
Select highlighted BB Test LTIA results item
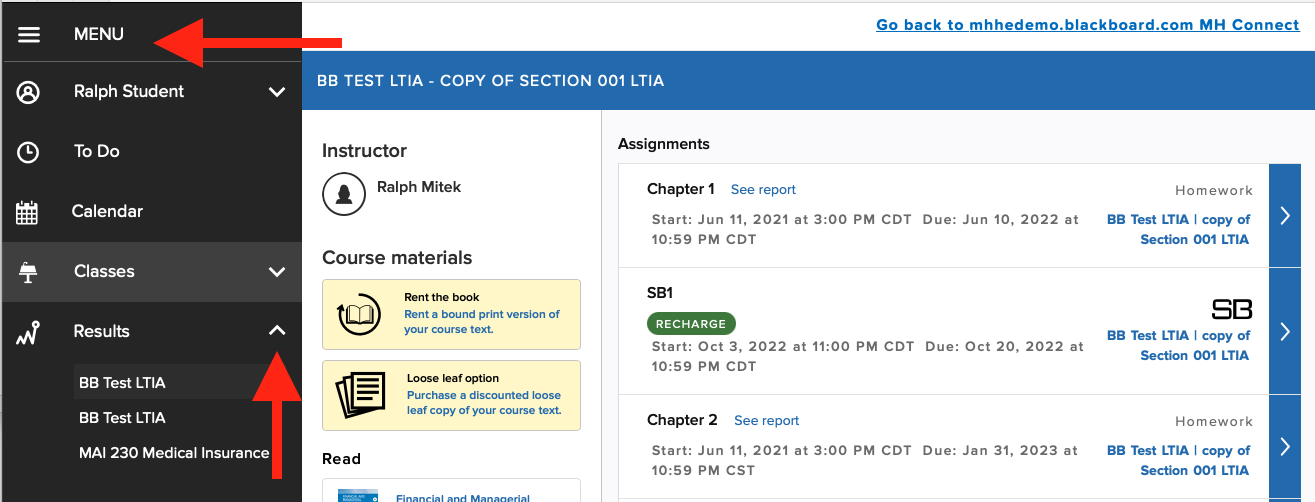pos(122,382)
